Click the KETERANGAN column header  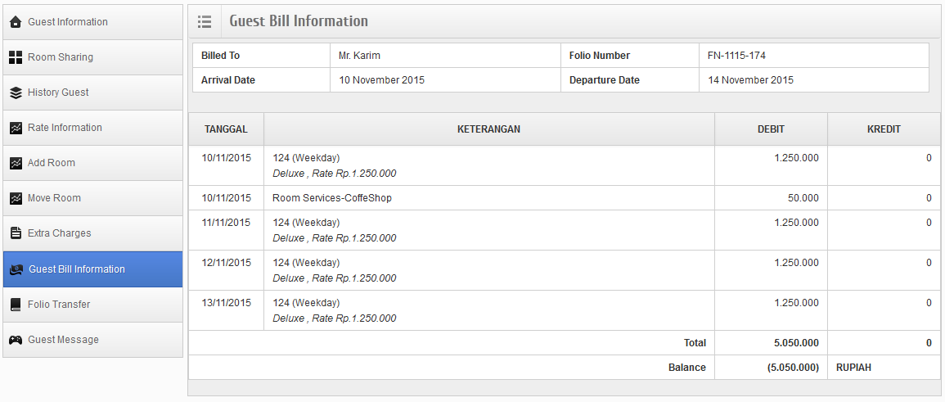(x=488, y=130)
